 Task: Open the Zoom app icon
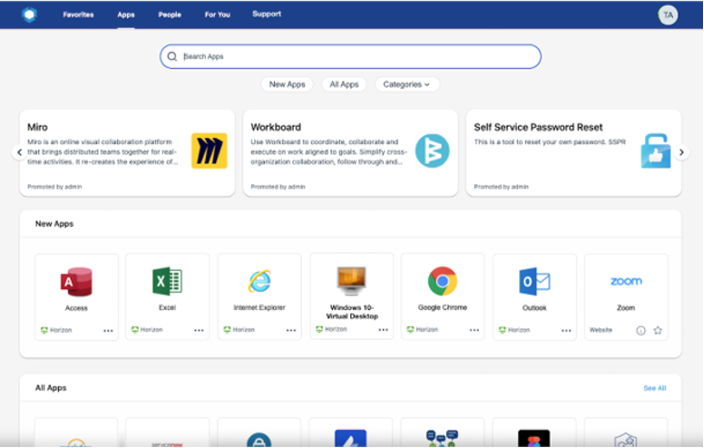coord(626,282)
